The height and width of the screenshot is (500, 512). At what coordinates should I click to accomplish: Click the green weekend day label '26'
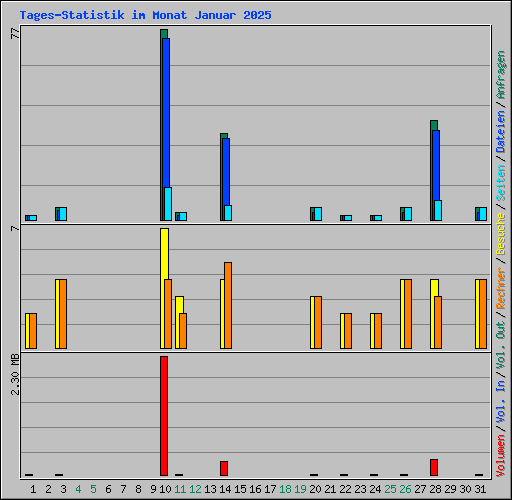[405, 489]
